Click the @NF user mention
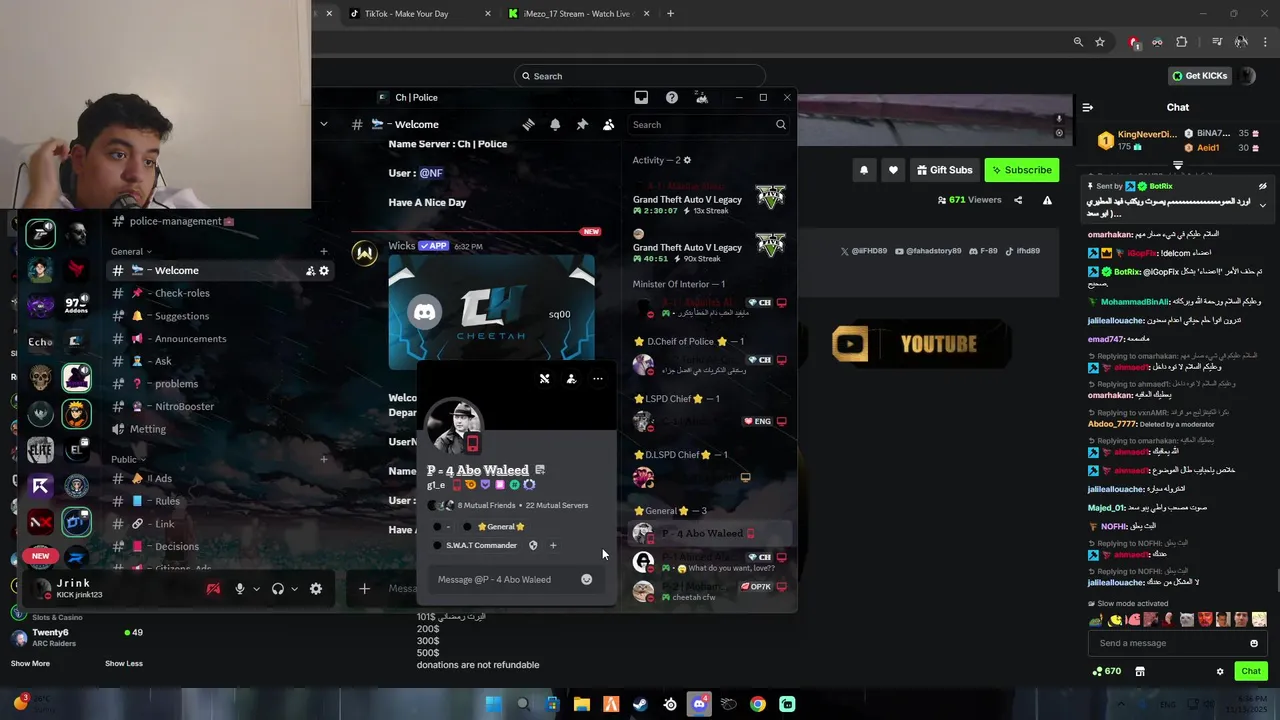This screenshot has height=720, width=1280. [431, 173]
